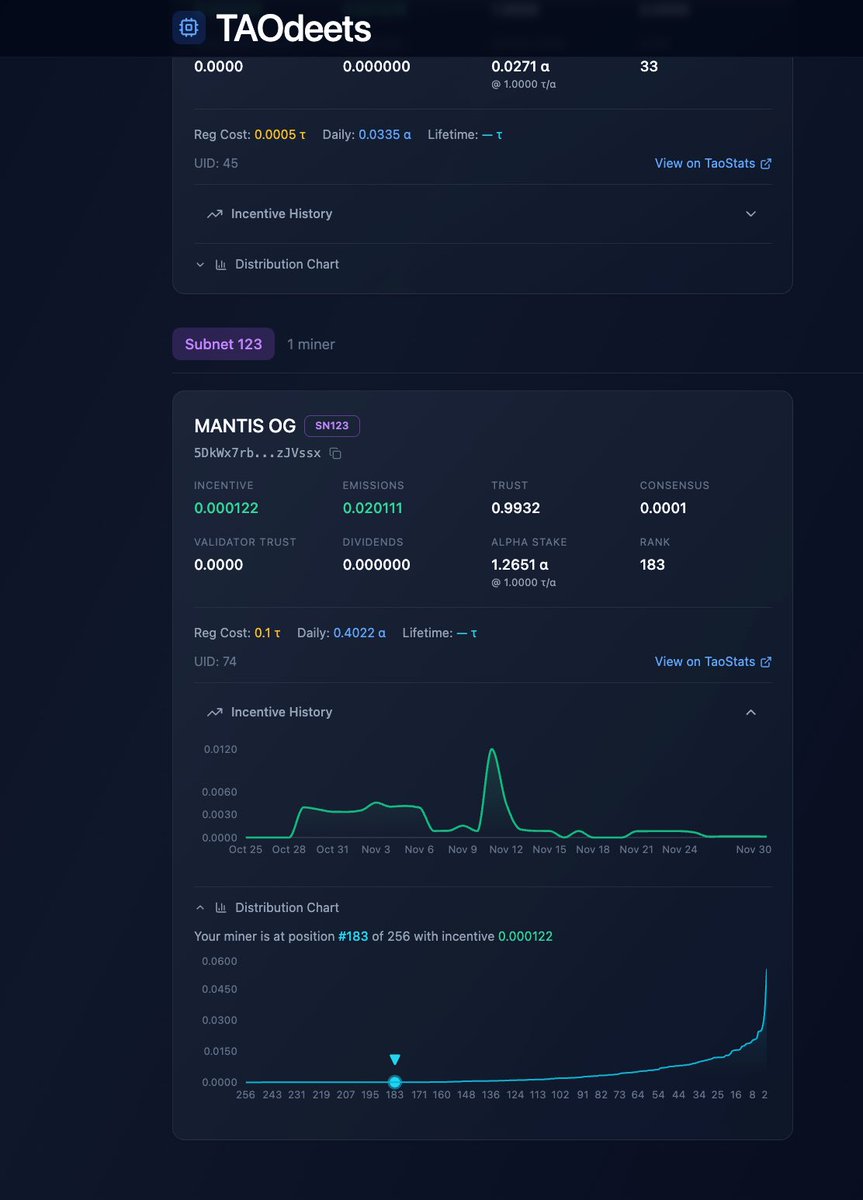The width and height of the screenshot is (863, 1200).
Task: Click the rank value 183 in stats
Action: click(652, 565)
